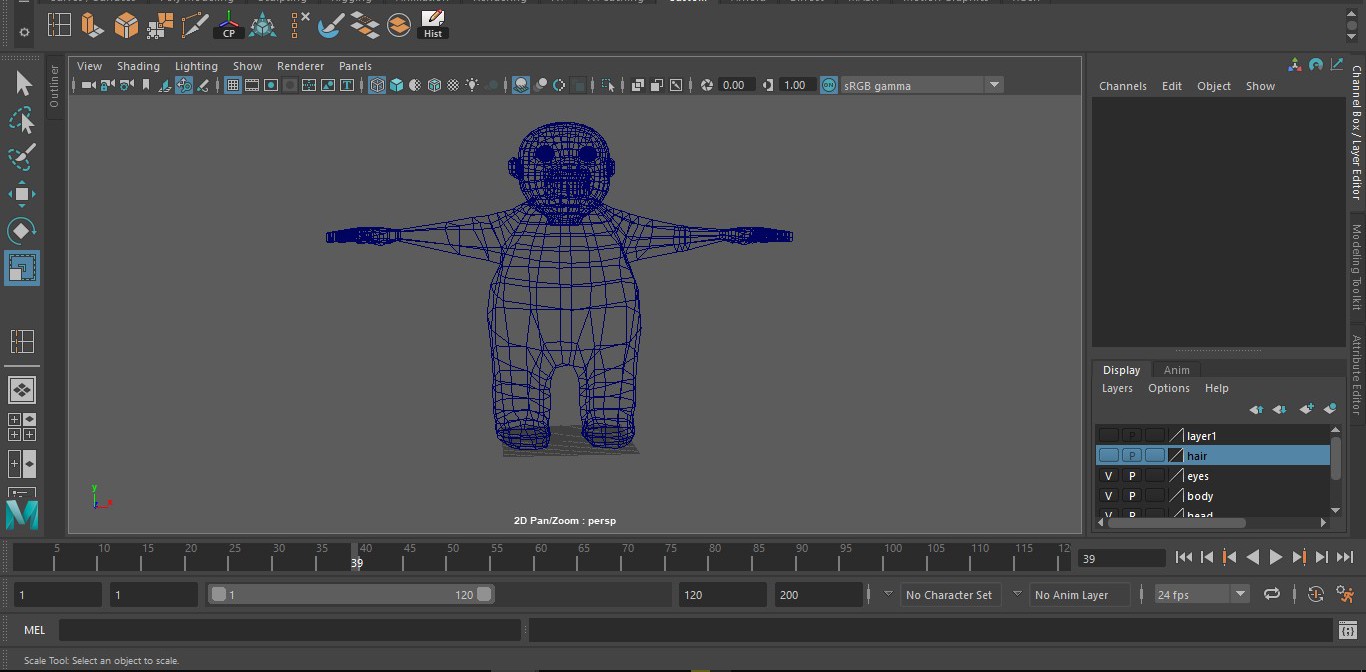Create a new empty display layer
The width and height of the screenshot is (1366, 672).
click(1306, 409)
